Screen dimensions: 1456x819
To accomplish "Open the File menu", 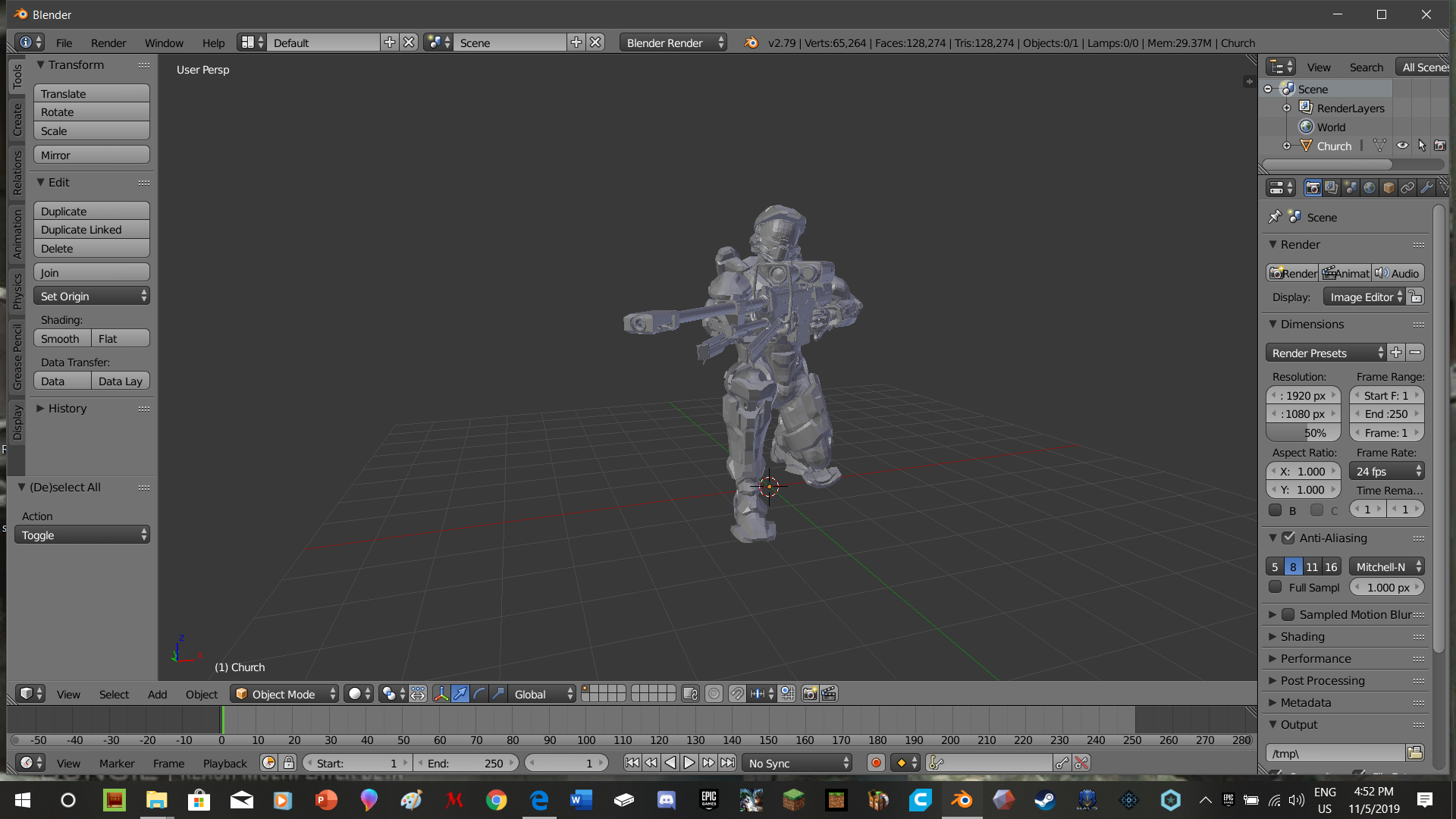I will tap(64, 42).
